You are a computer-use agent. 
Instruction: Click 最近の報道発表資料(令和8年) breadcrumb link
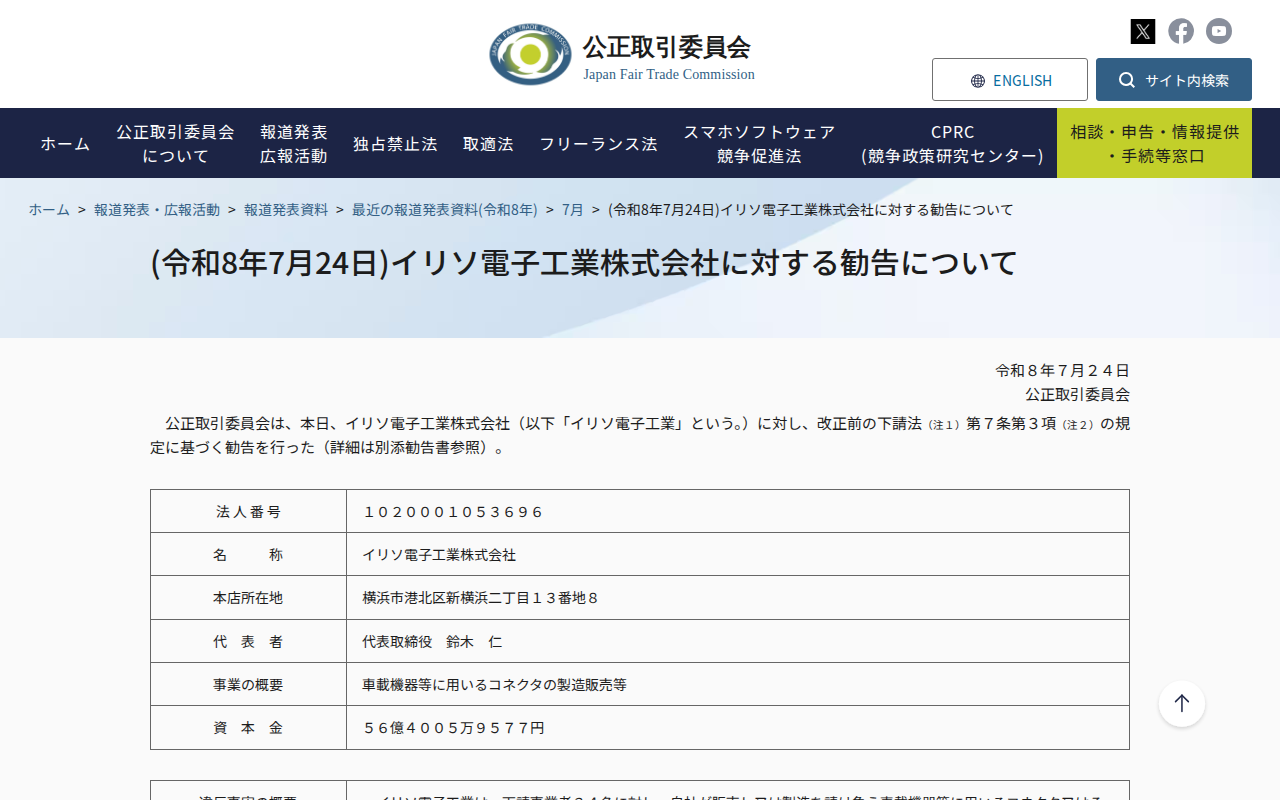tap(445, 210)
